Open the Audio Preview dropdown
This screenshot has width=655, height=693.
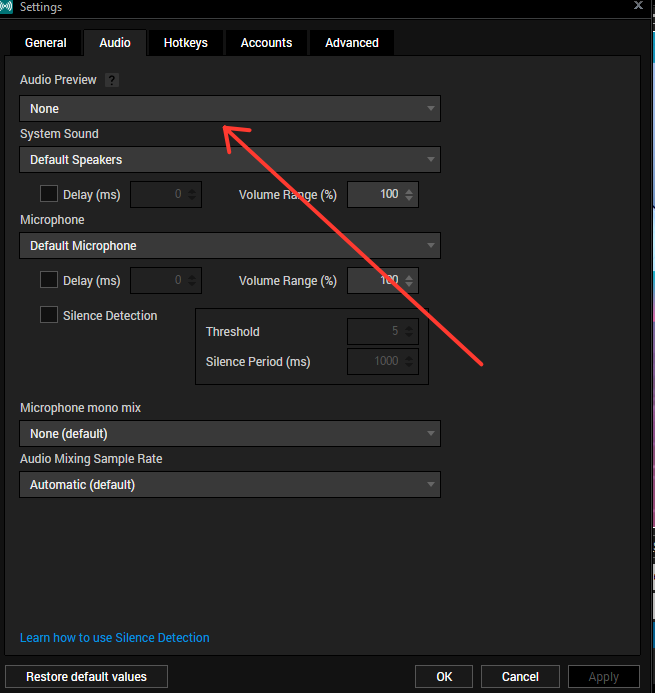pos(230,108)
